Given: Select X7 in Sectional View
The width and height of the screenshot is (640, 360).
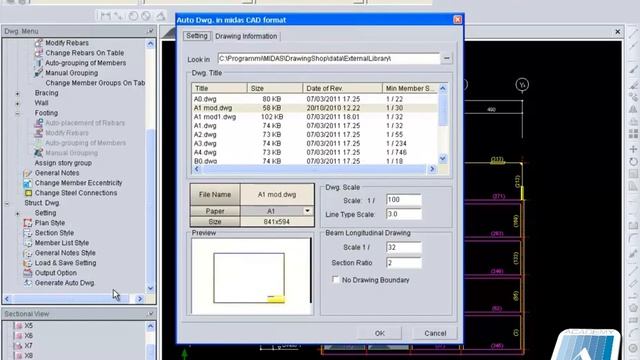Looking at the screenshot, I should [x=28, y=346].
